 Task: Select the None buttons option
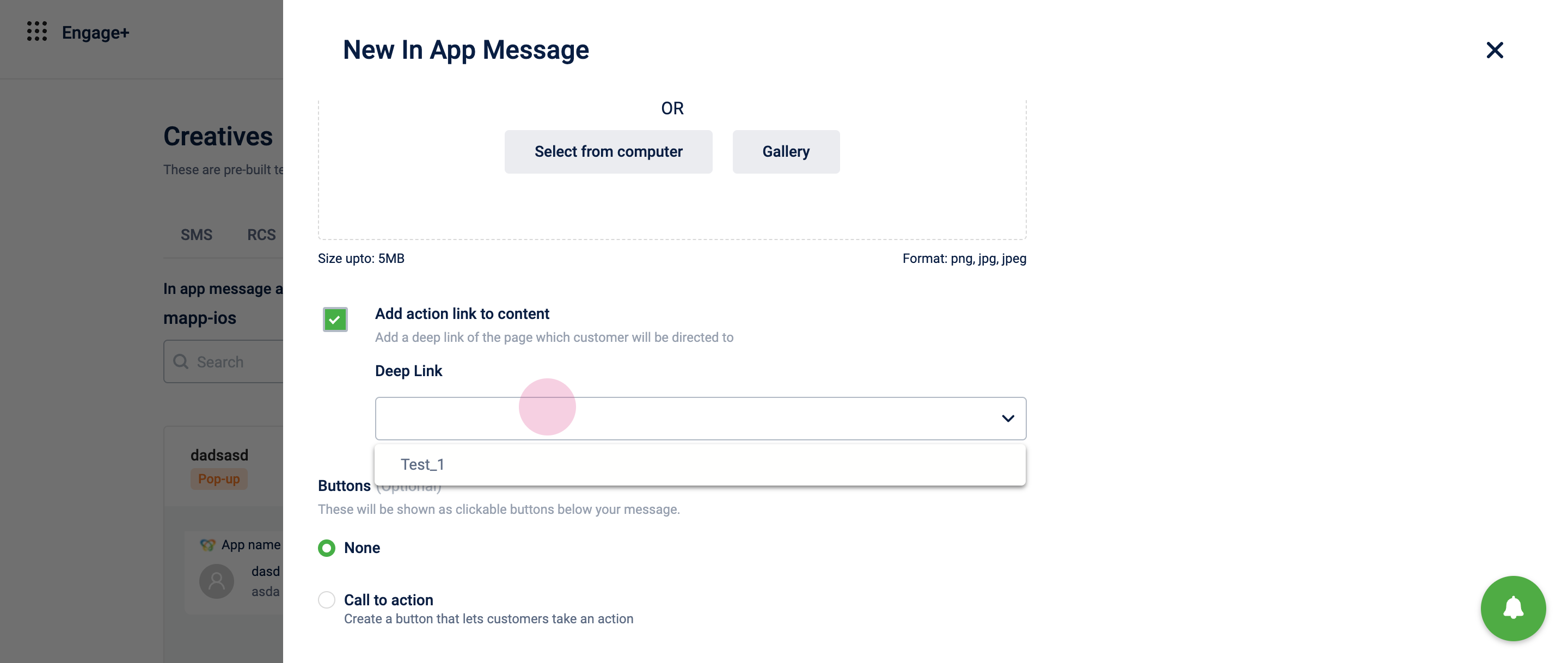[327, 548]
